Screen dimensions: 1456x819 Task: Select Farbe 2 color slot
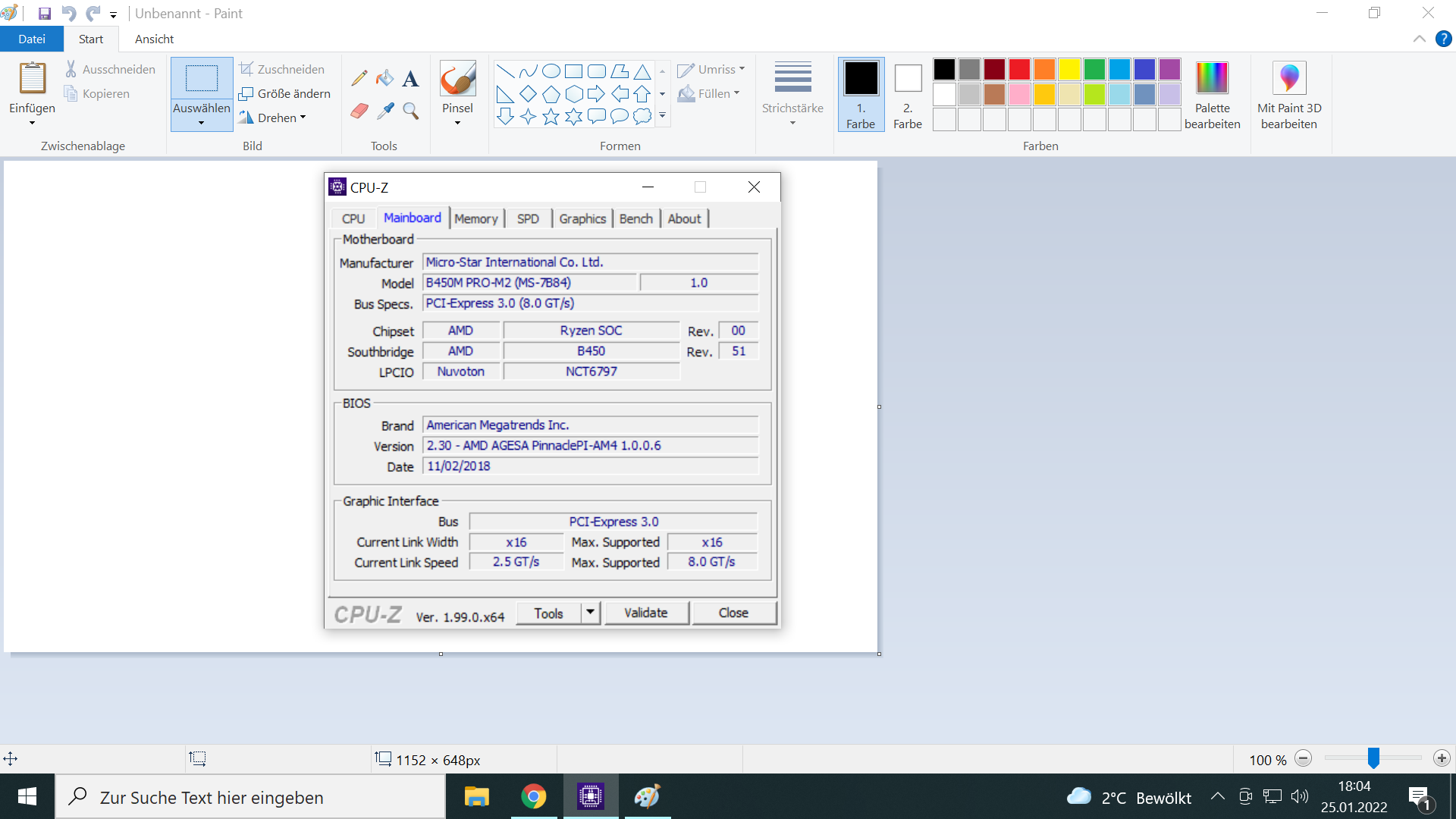pos(907,94)
